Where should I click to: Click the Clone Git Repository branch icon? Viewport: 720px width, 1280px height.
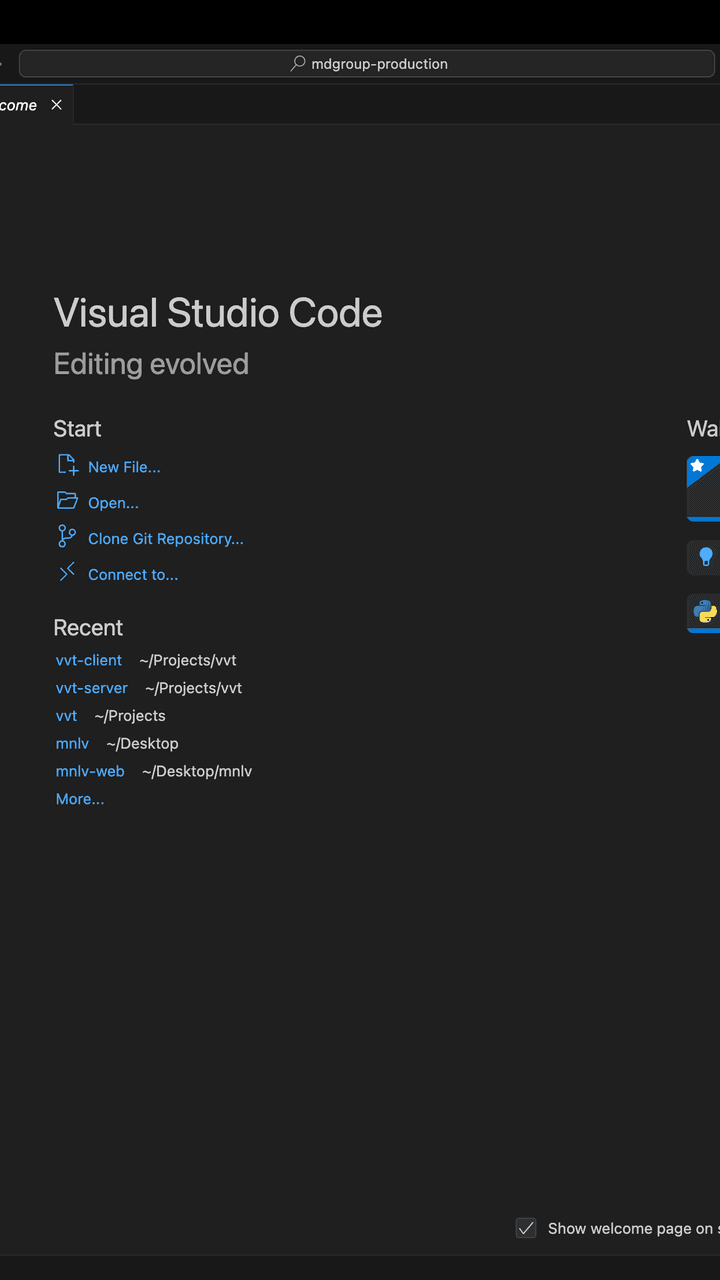click(67, 537)
